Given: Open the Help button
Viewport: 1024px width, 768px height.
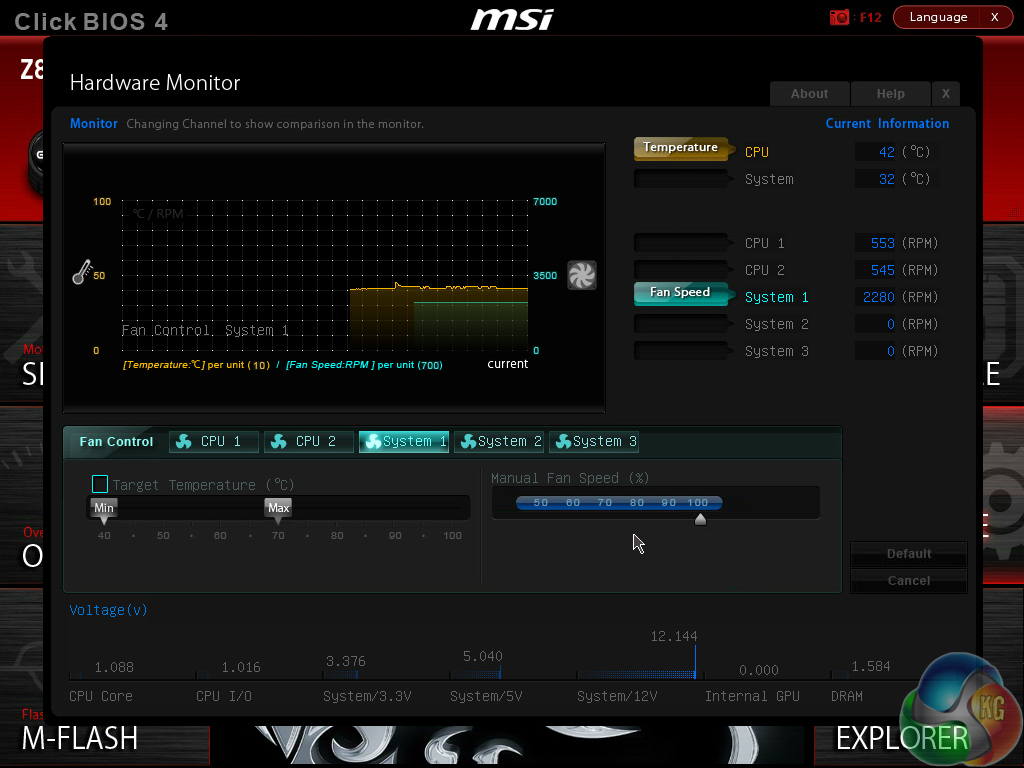Looking at the screenshot, I should coord(891,93).
